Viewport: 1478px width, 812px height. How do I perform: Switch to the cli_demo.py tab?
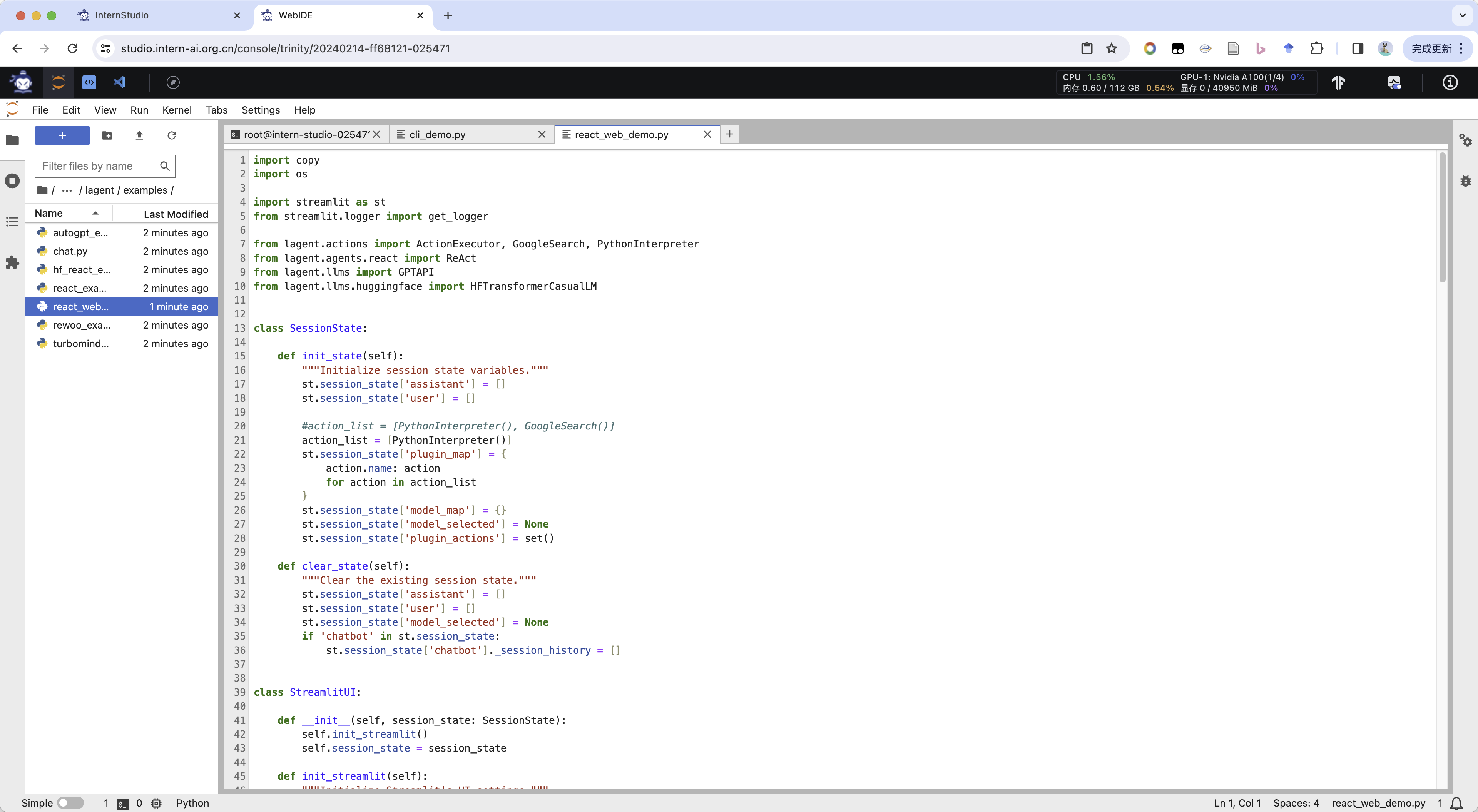[437, 134]
